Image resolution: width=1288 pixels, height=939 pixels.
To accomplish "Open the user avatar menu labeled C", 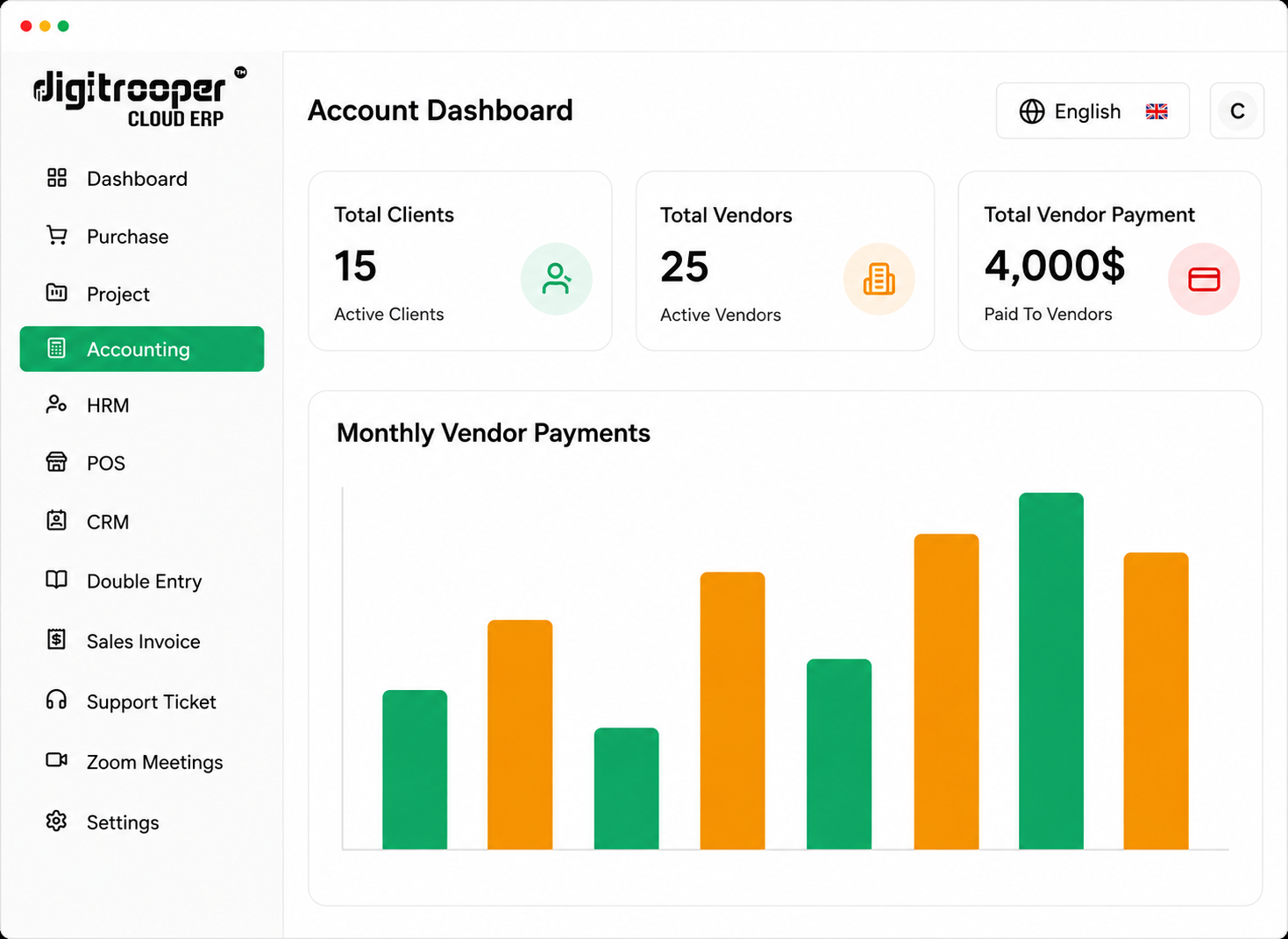I will [x=1237, y=110].
